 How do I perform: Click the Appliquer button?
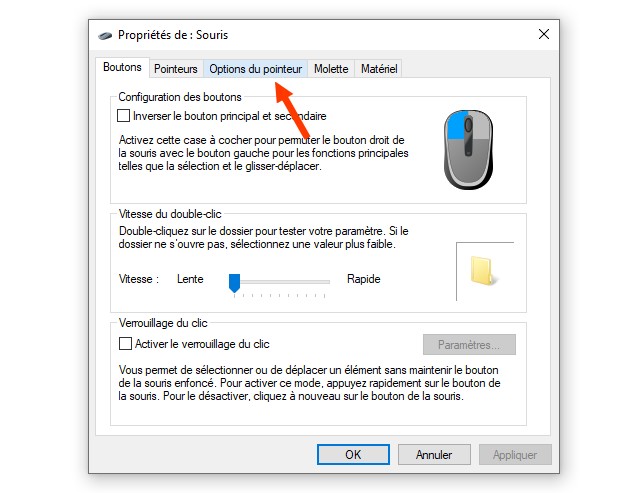(x=515, y=455)
